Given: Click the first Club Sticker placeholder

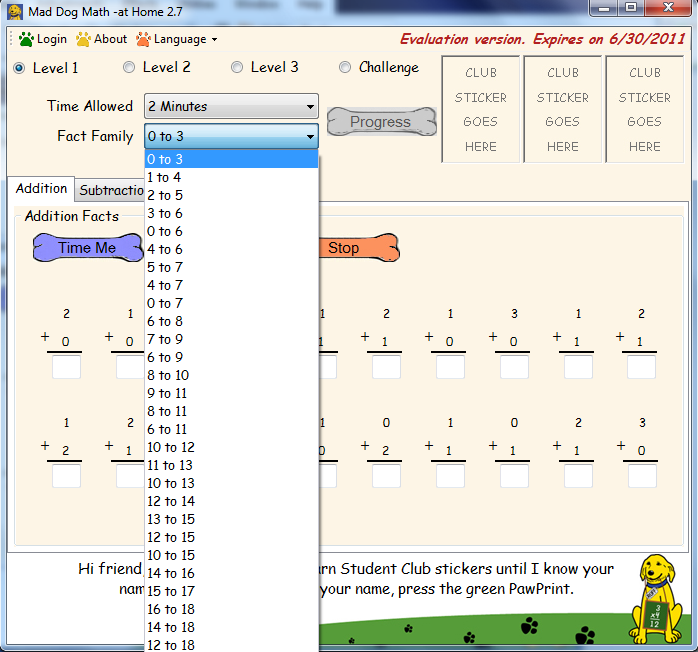Looking at the screenshot, I should point(480,109).
